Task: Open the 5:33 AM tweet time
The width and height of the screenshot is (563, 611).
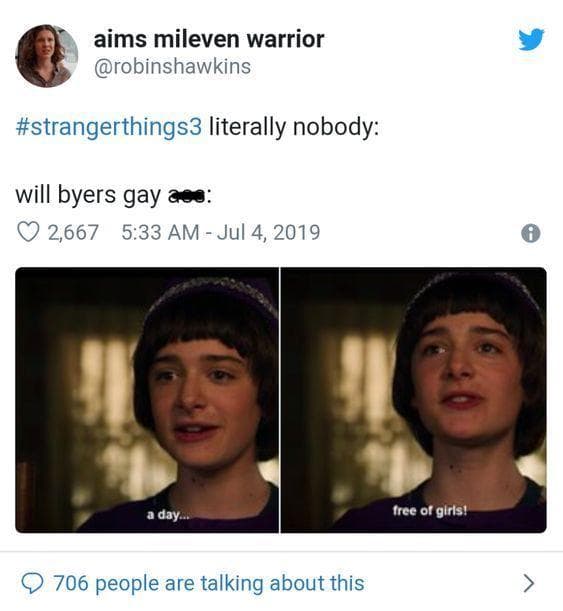Action: 160,232
